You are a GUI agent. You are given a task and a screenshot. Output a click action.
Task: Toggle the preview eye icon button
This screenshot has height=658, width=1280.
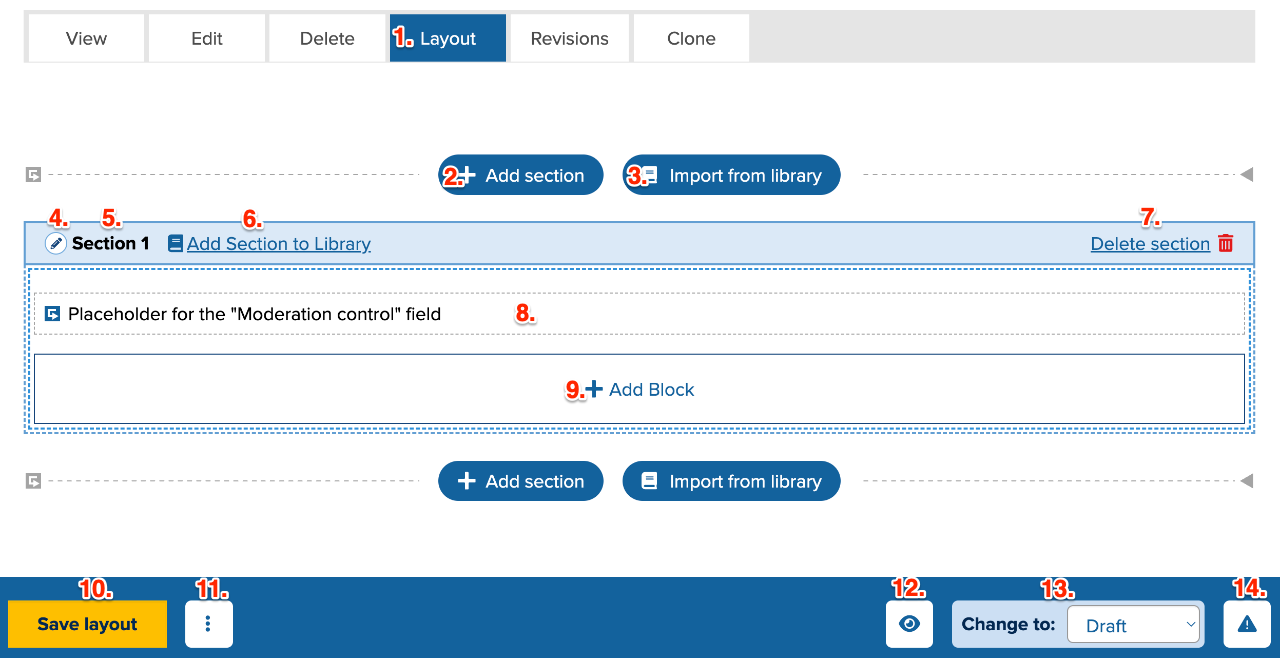909,624
